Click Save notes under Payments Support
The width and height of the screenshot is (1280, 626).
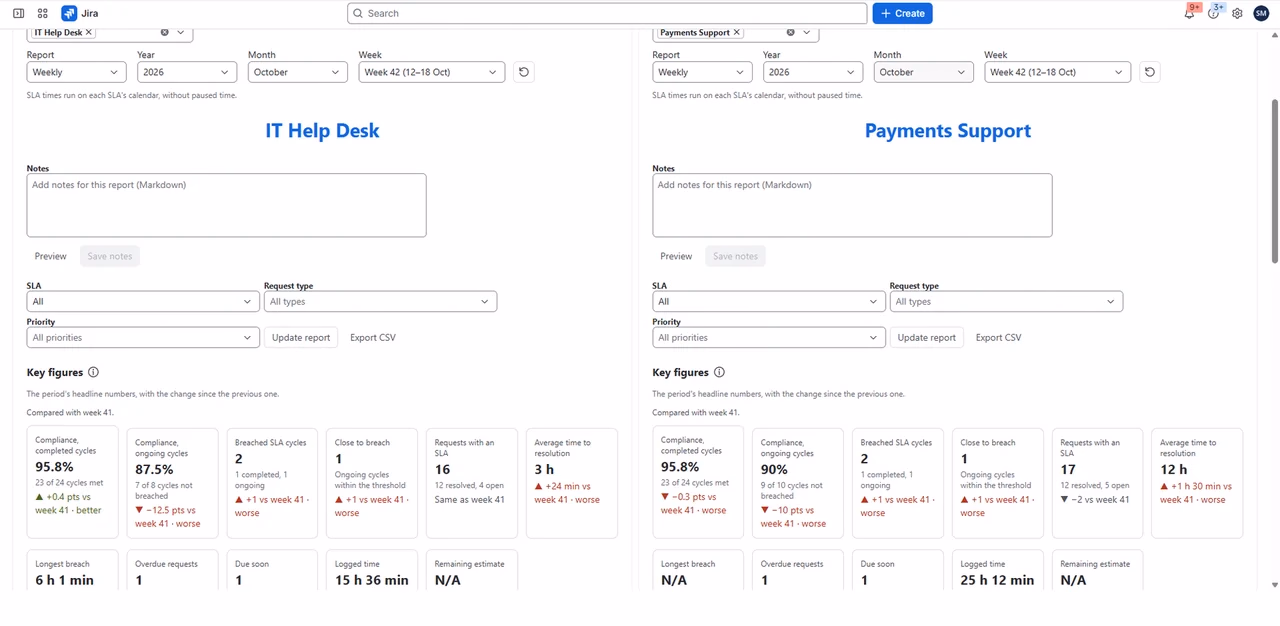(x=736, y=256)
